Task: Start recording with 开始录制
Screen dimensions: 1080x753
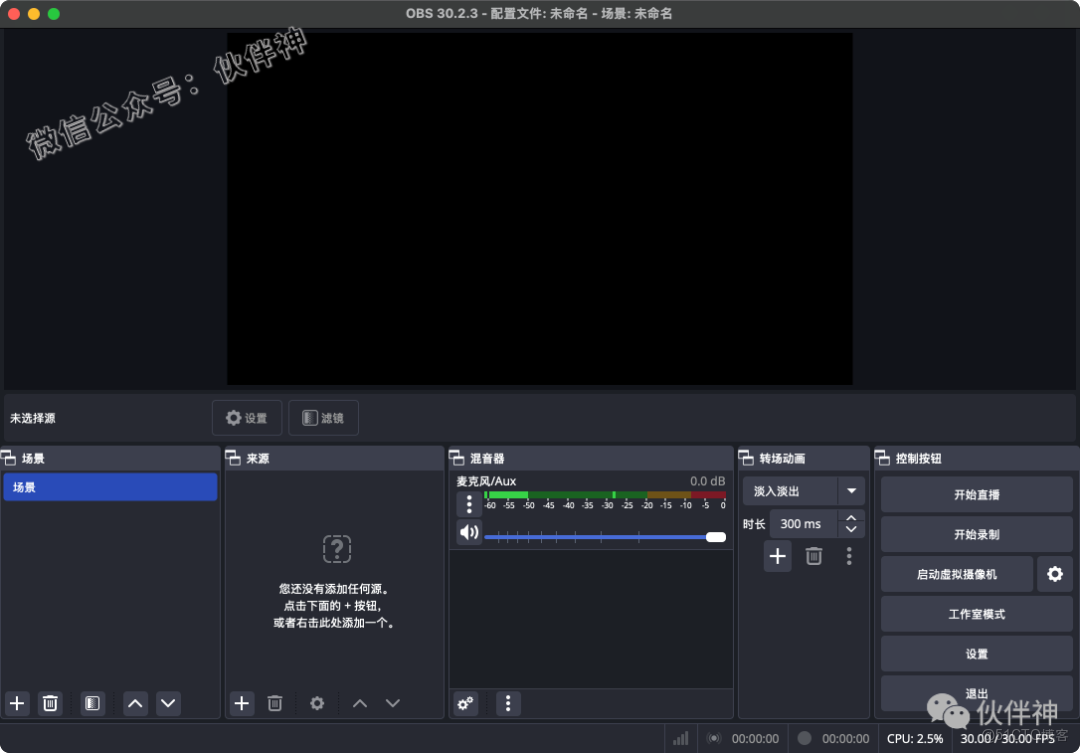Action: coord(975,534)
